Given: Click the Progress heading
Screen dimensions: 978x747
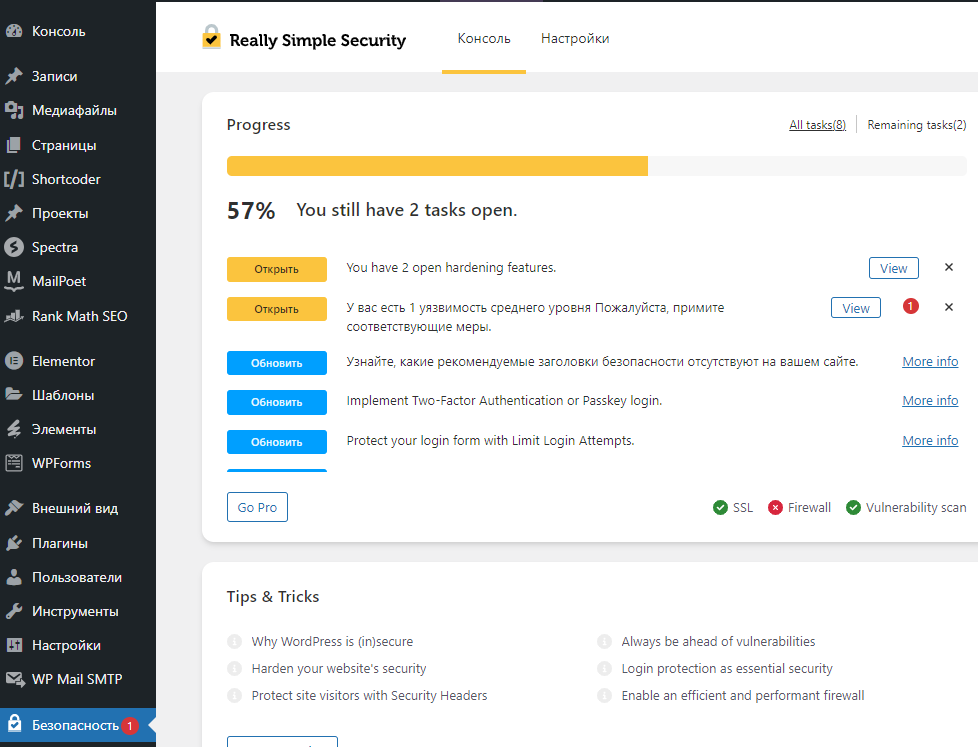Looking at the screenshot, I should [x=258, y=125].
